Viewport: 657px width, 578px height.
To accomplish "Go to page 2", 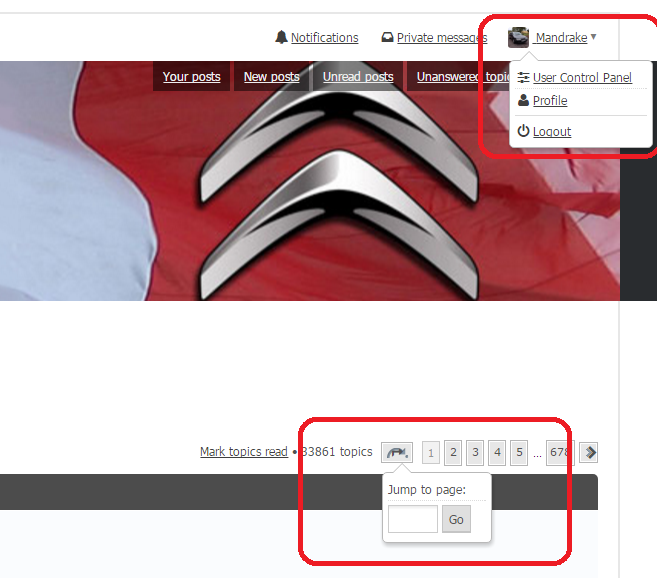I will [453, 452].
